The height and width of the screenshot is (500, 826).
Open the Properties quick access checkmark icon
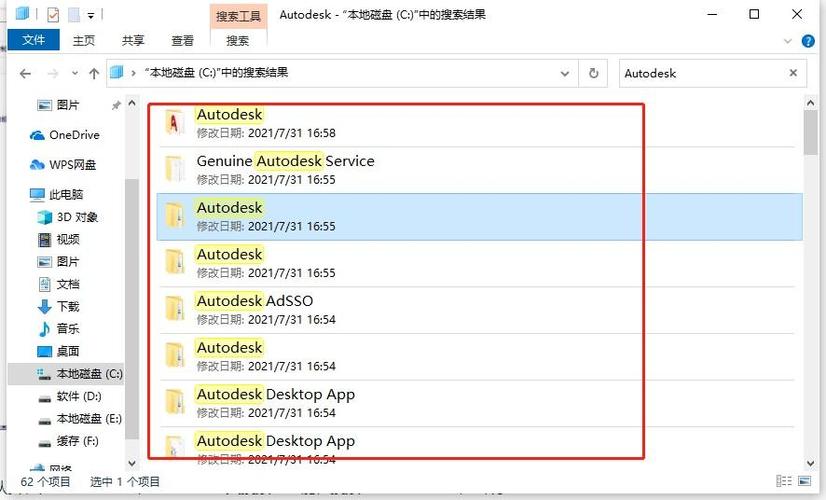pos(53,15)
